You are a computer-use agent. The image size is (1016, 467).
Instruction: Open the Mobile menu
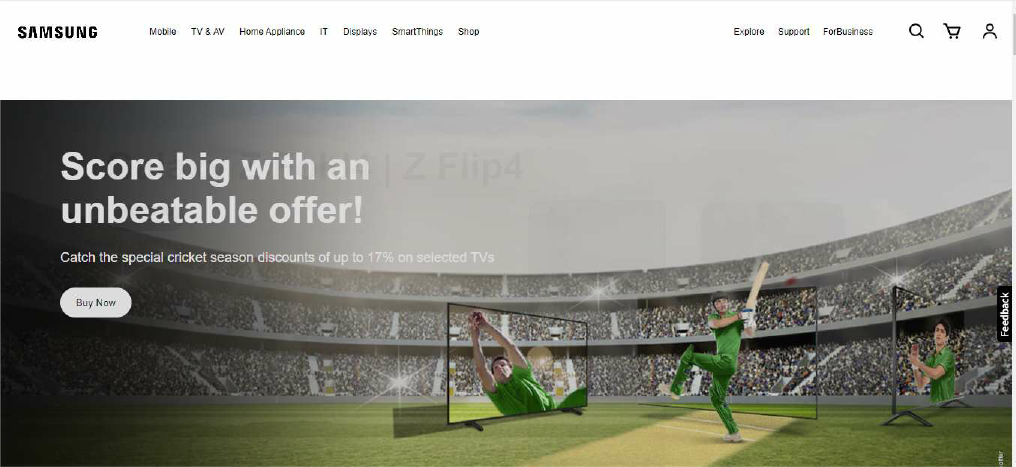click(x=163, y=32)
